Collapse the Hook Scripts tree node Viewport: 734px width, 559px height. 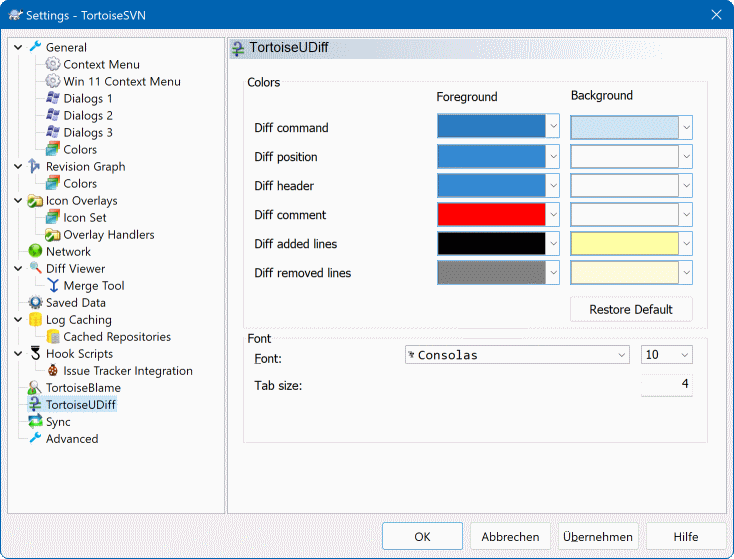pyautogui.click(x=18, y=354)
